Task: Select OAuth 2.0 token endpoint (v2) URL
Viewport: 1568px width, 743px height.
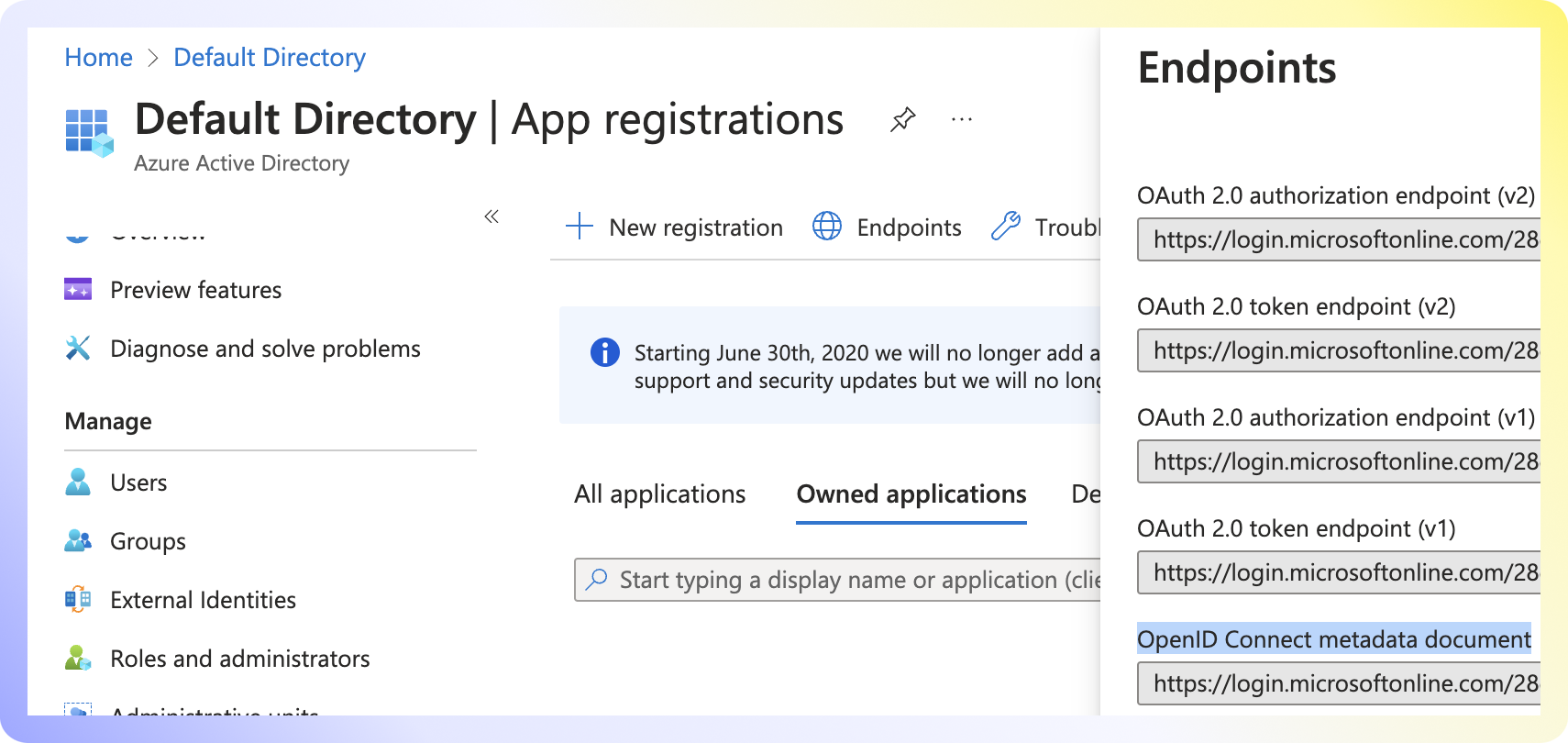Action: [1339, 350]
